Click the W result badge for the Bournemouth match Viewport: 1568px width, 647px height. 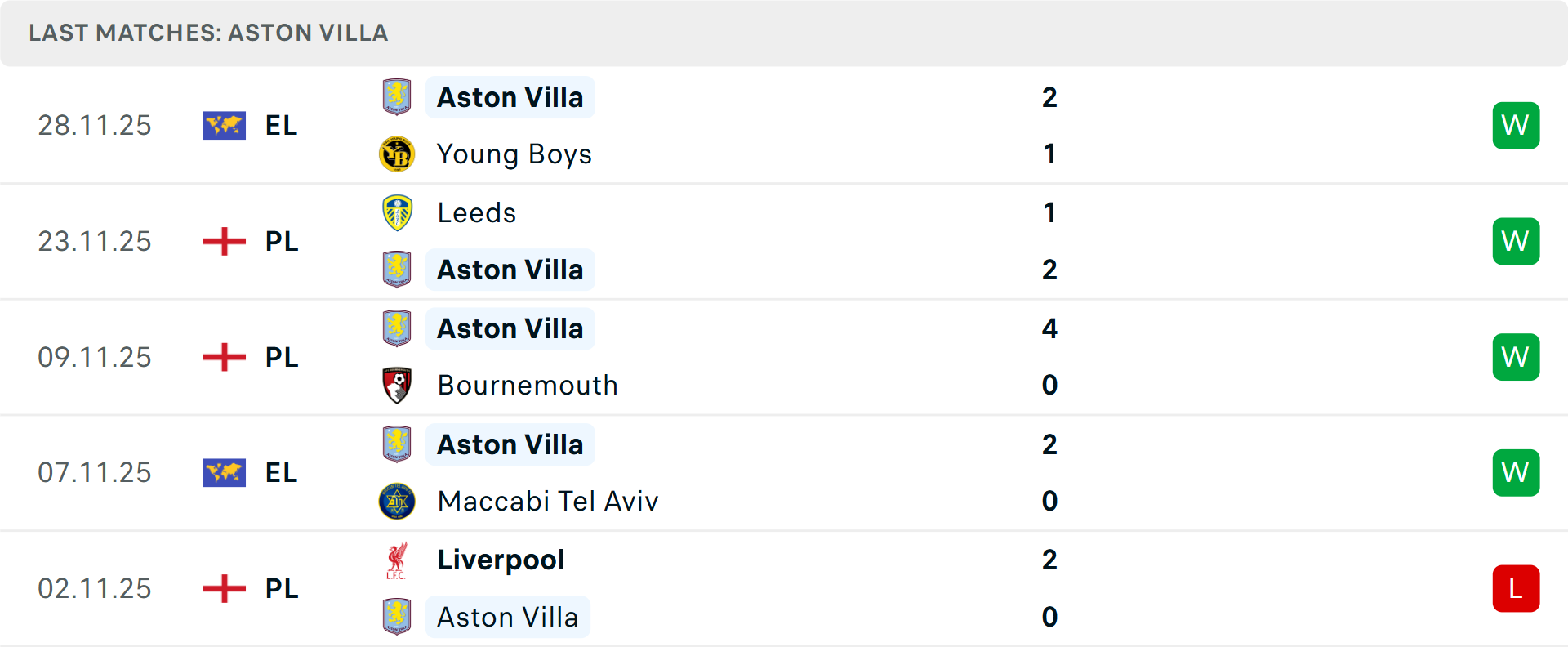(1516, 356)
